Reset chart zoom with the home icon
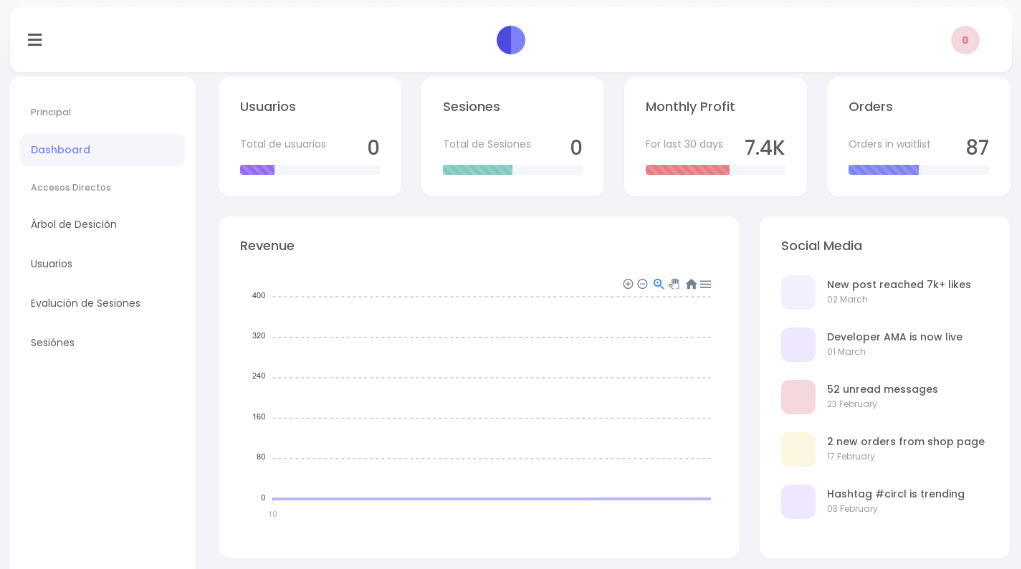This screenshot has height=569, width=1021. (x=690, y=284)
